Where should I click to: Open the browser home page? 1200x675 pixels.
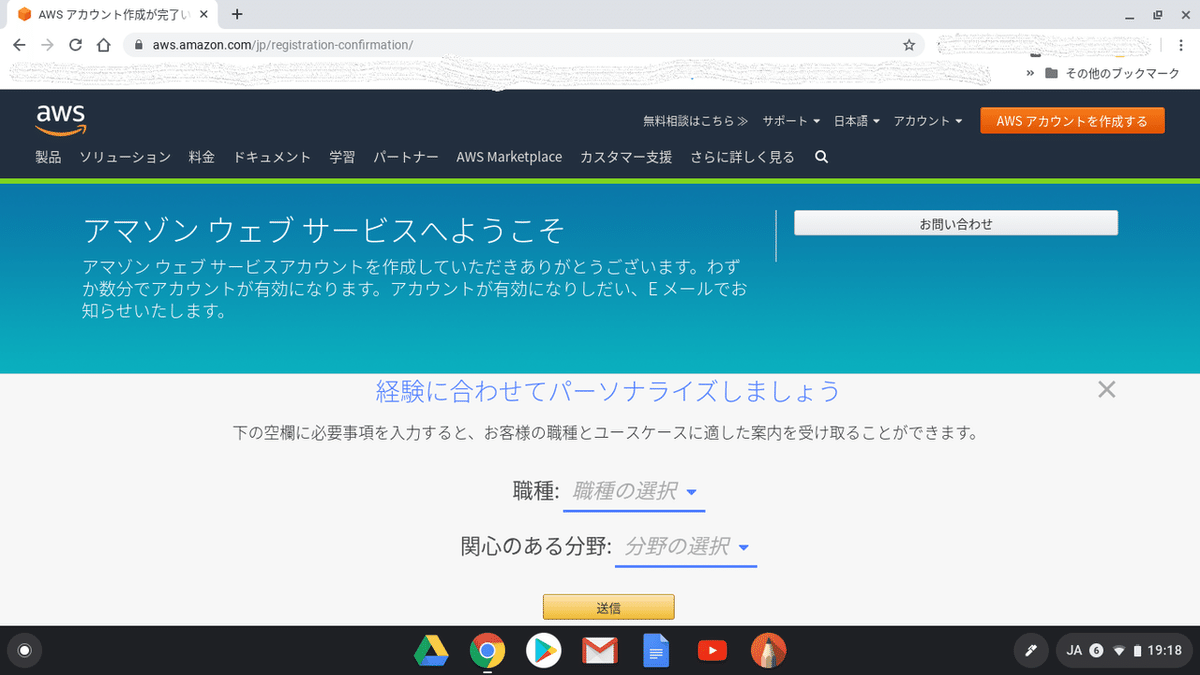click(x=103, y=45)
